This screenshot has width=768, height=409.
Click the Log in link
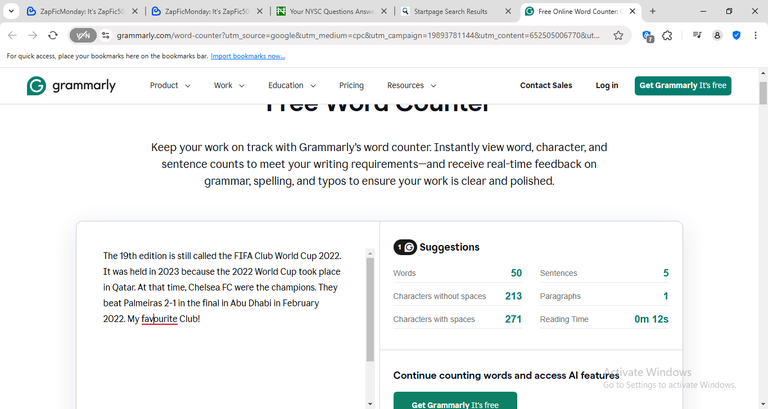point(606,85)
